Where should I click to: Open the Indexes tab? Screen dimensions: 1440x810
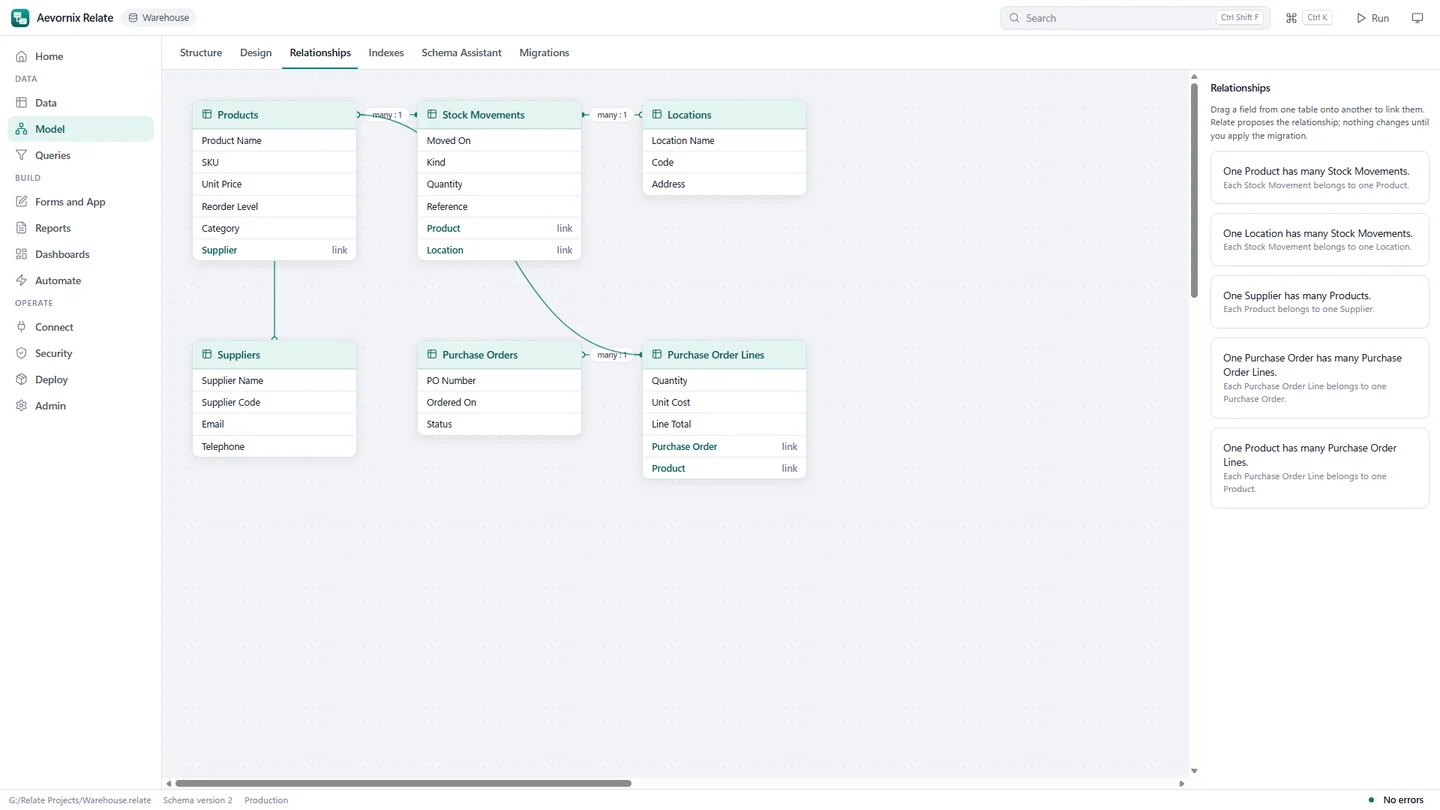tap(386, 53)
